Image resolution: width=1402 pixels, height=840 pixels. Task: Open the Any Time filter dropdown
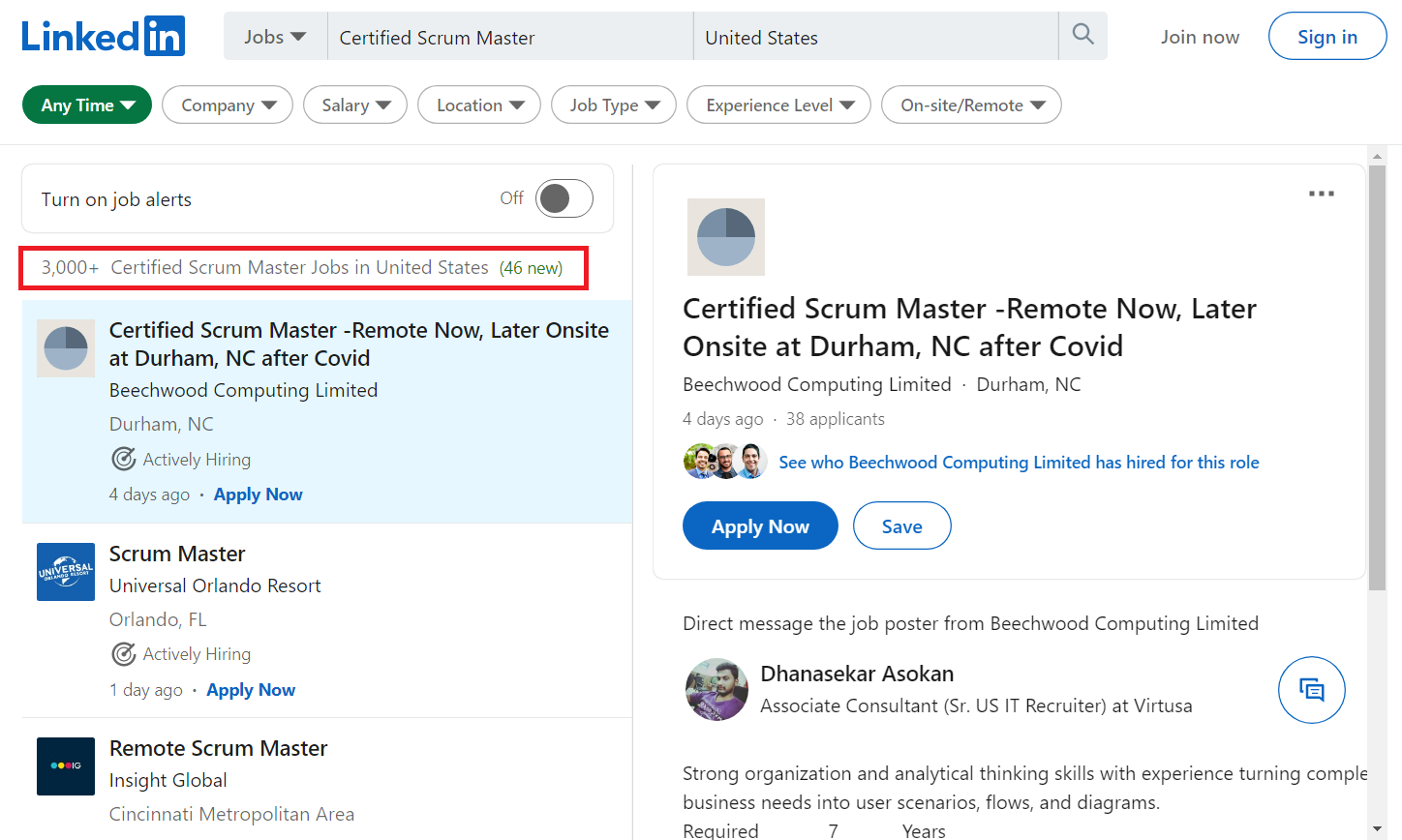pyautogui.click(x=87, y=105)
